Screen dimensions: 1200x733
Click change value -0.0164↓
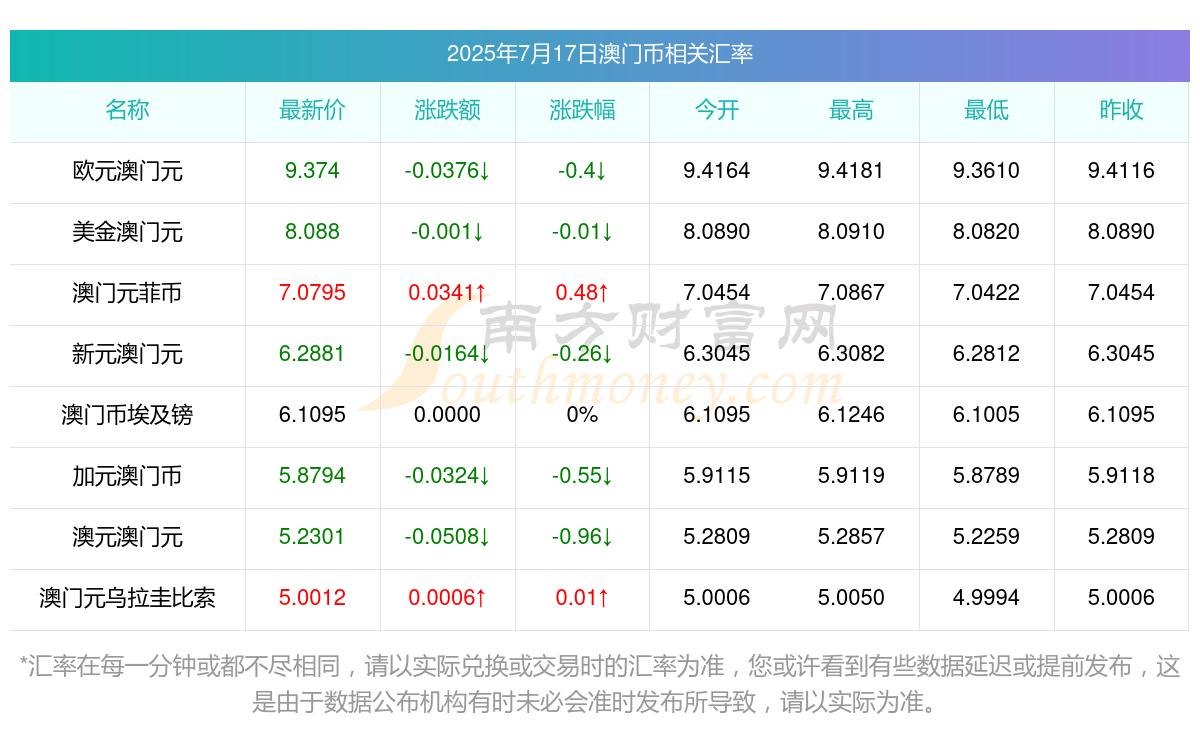tap(448, 354)
